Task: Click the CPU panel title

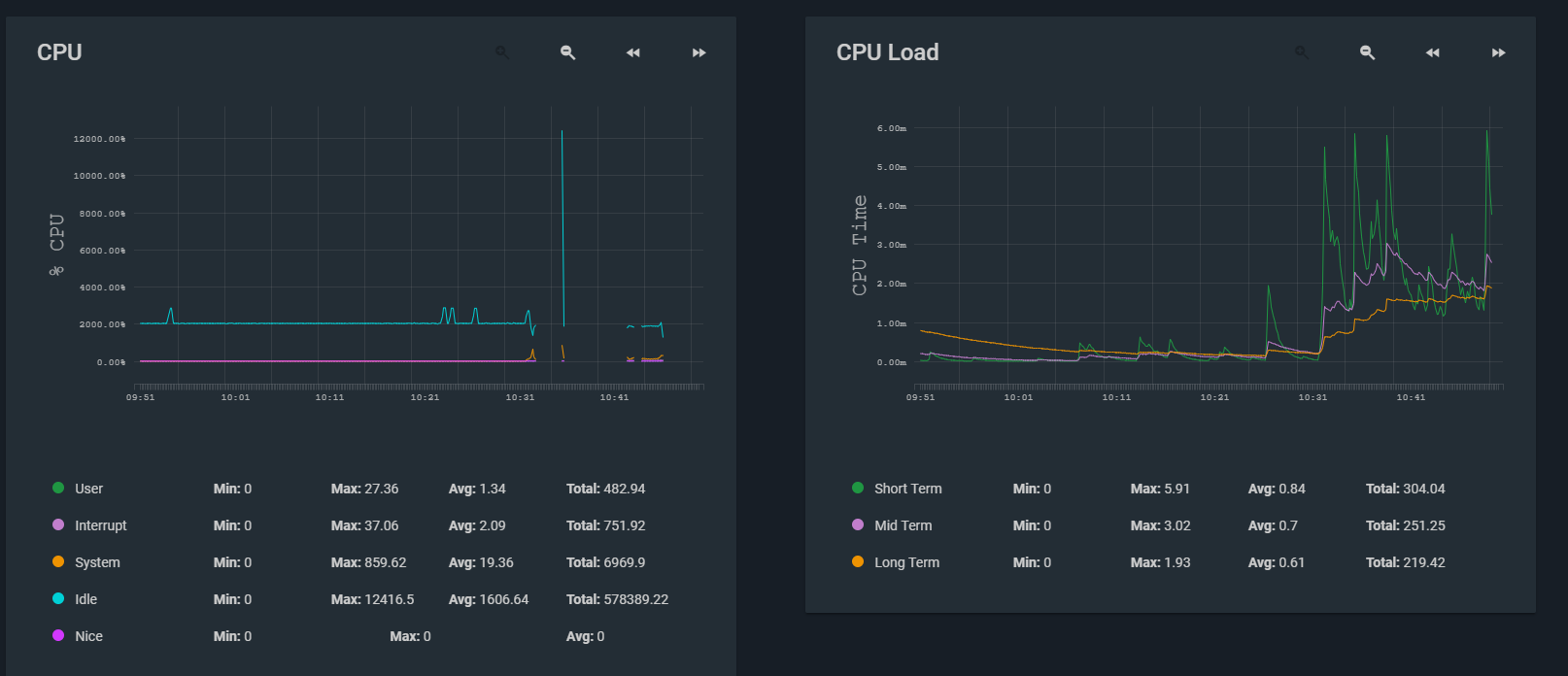Action: point(59,52)
